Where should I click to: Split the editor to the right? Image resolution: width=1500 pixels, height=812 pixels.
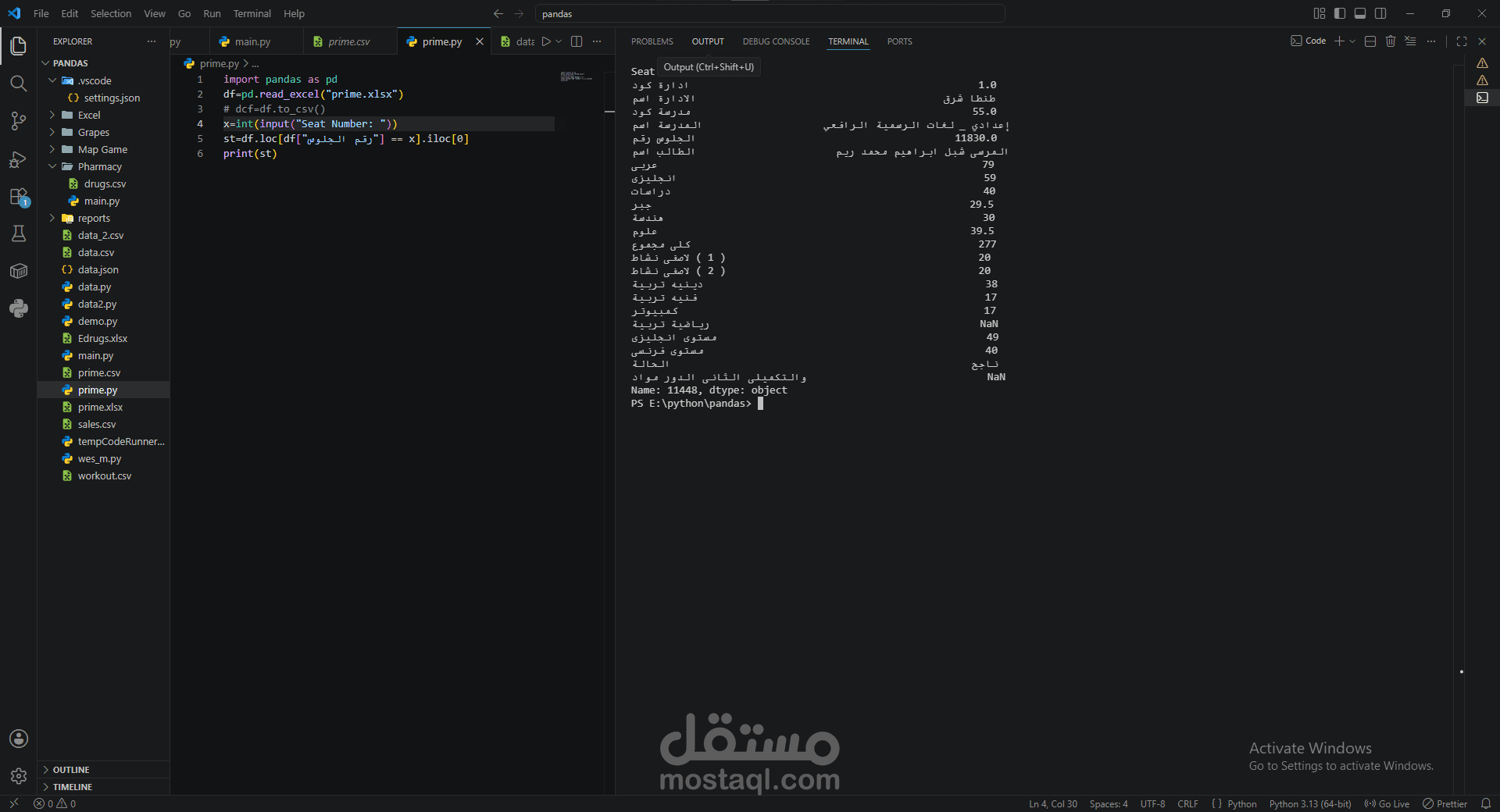pos(577,41)
